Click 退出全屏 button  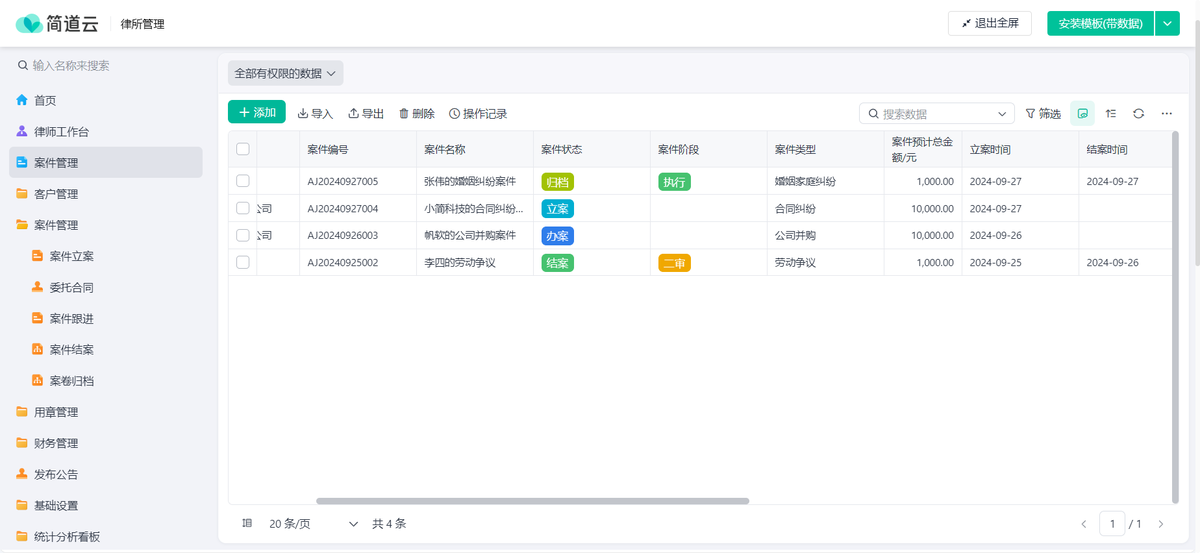point(989,23)
